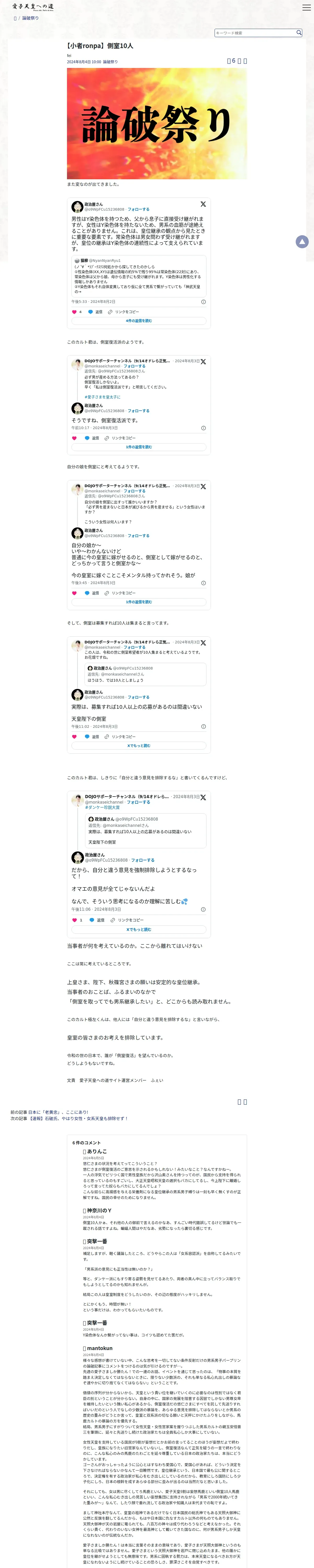
Task: Click the info icon on first tweet
Action: coord(203,302)
